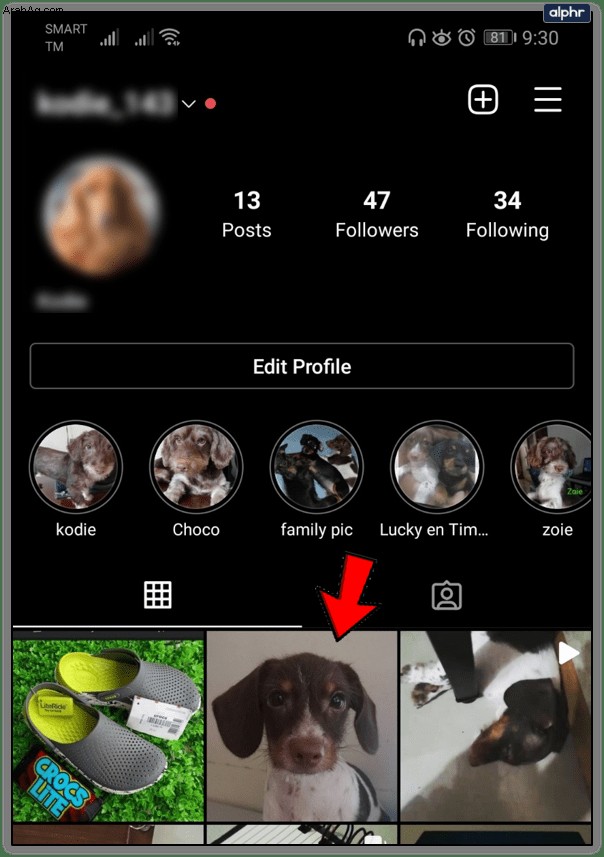
Task: Open the kodie story highlight
Action: click(x=76, y=466)
